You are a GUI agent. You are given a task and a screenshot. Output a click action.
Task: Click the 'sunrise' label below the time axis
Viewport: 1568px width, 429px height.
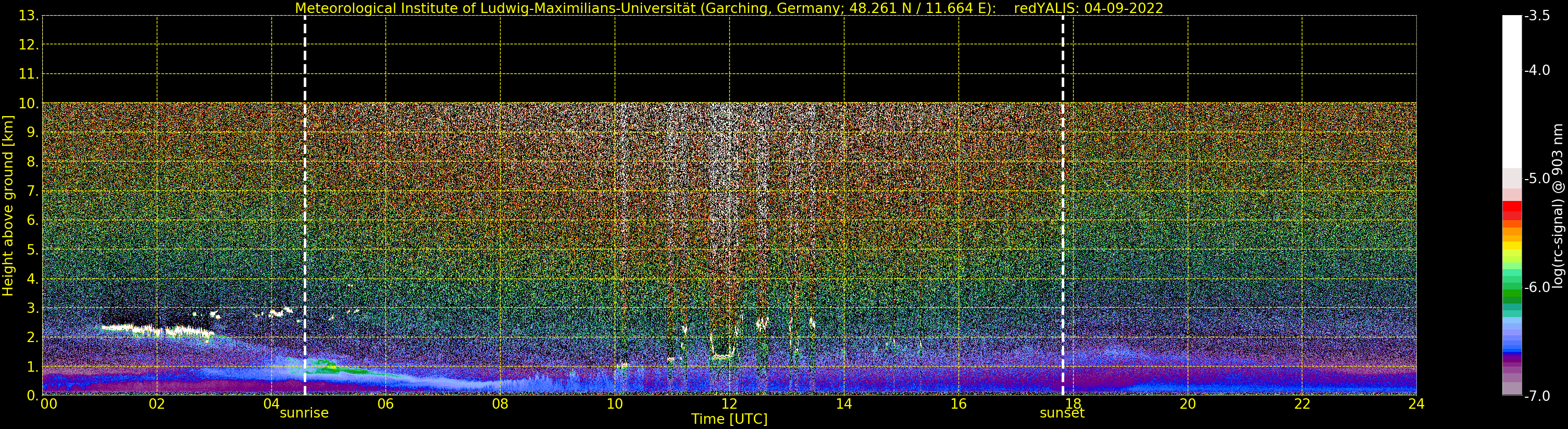pyautogui.click(x=304, y=413)
